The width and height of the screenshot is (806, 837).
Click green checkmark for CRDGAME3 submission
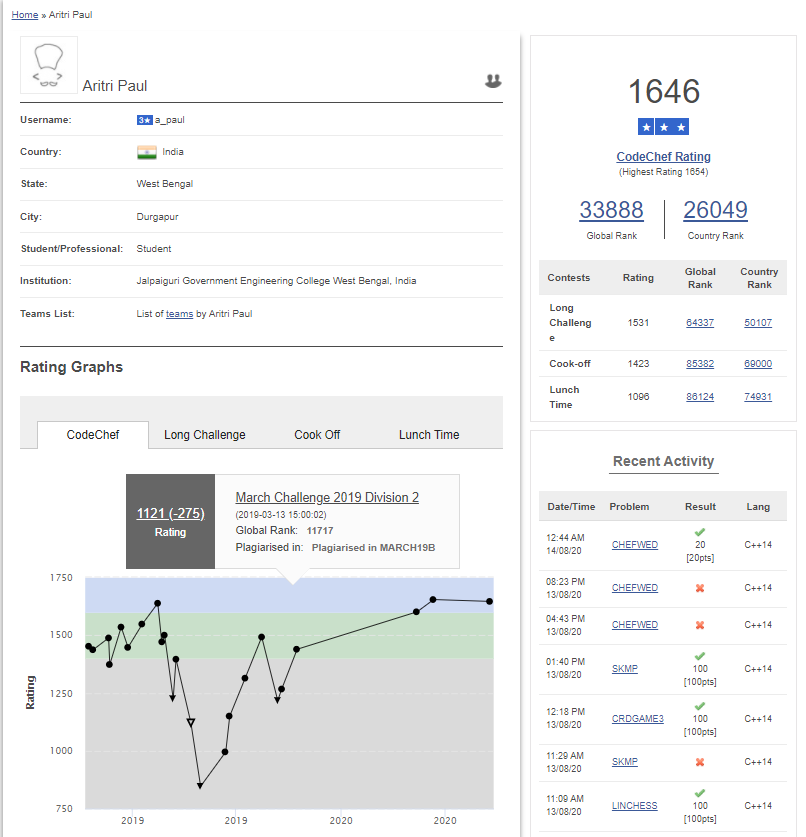point(700,706)
